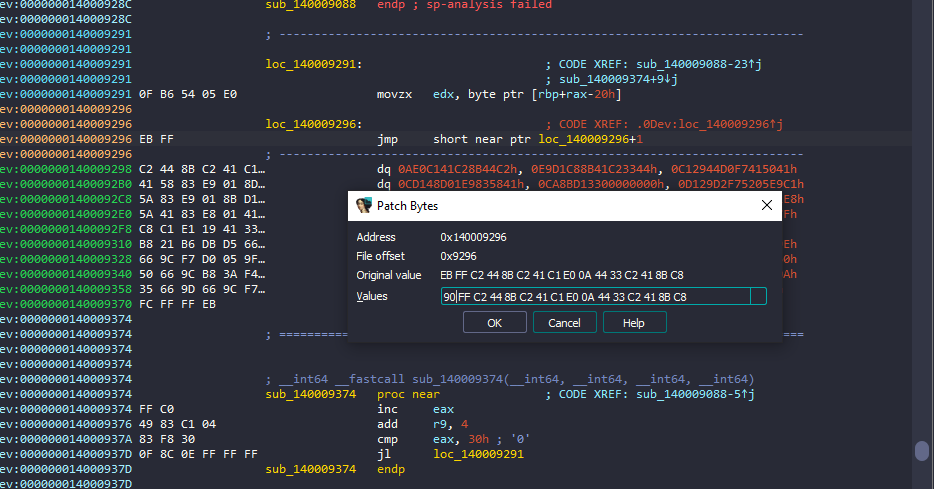Screen dimensions: 934x489
Task: Click the Patch Bytes title bar text
Action: 408,206
